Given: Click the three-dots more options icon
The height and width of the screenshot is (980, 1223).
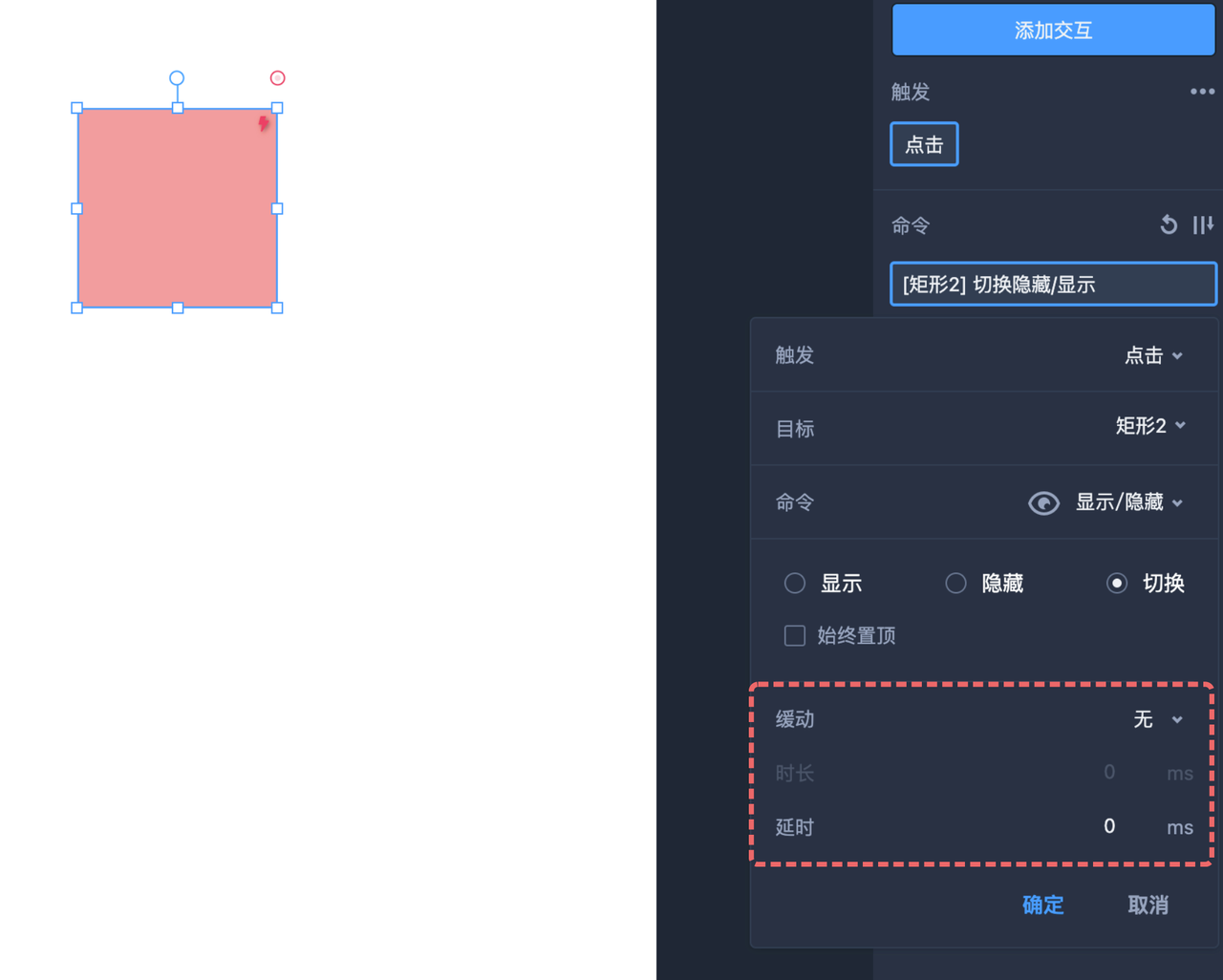Looking at the screenshot, I should 1202,92.
